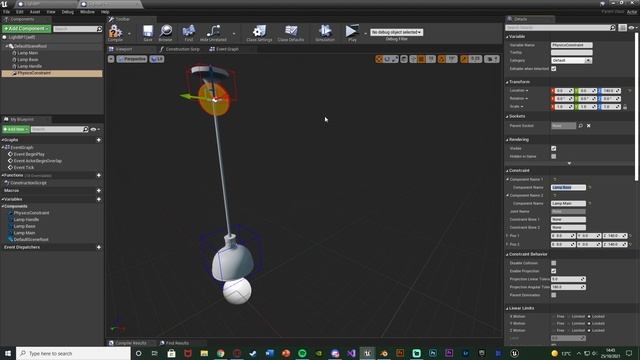Open the Perspective view dropdown
The image size is (640, 360).
click(x=132, y=59)
